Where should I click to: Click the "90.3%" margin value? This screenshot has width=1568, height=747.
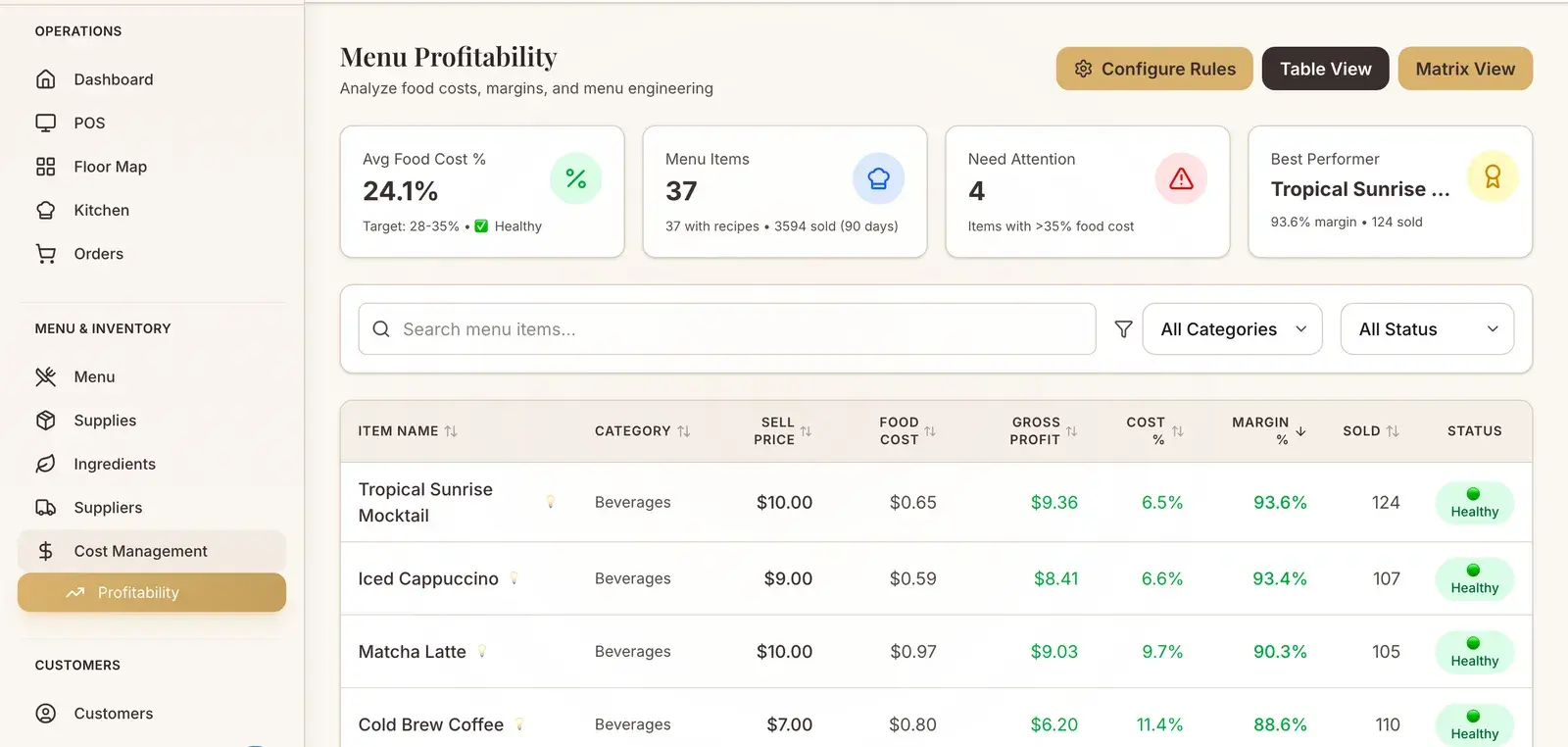1280,652
